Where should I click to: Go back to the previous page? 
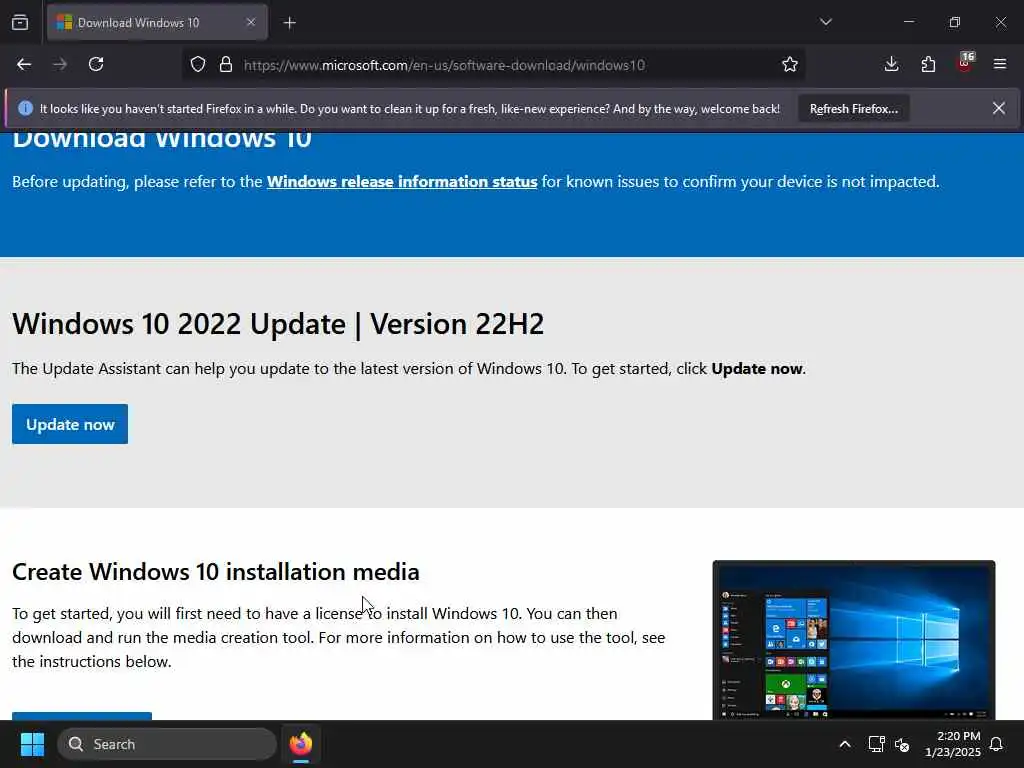click(x=24, y=64)
